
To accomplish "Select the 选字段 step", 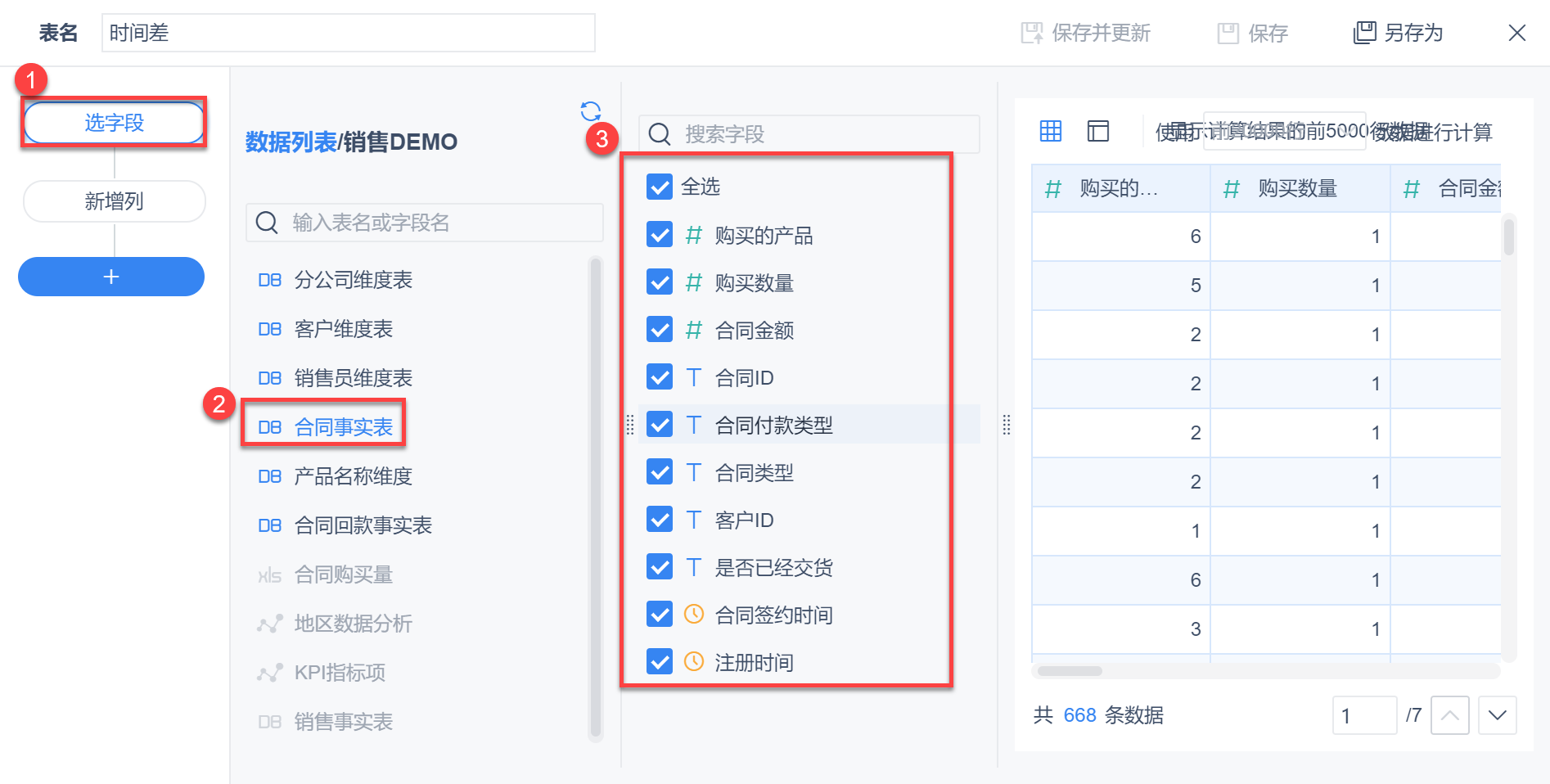I will click(114, 123).
